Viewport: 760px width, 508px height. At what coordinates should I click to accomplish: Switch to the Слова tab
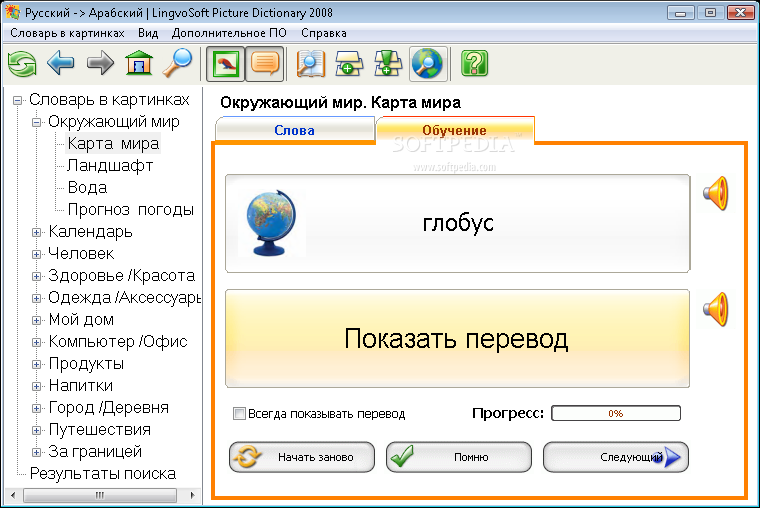tap(295, 130)
